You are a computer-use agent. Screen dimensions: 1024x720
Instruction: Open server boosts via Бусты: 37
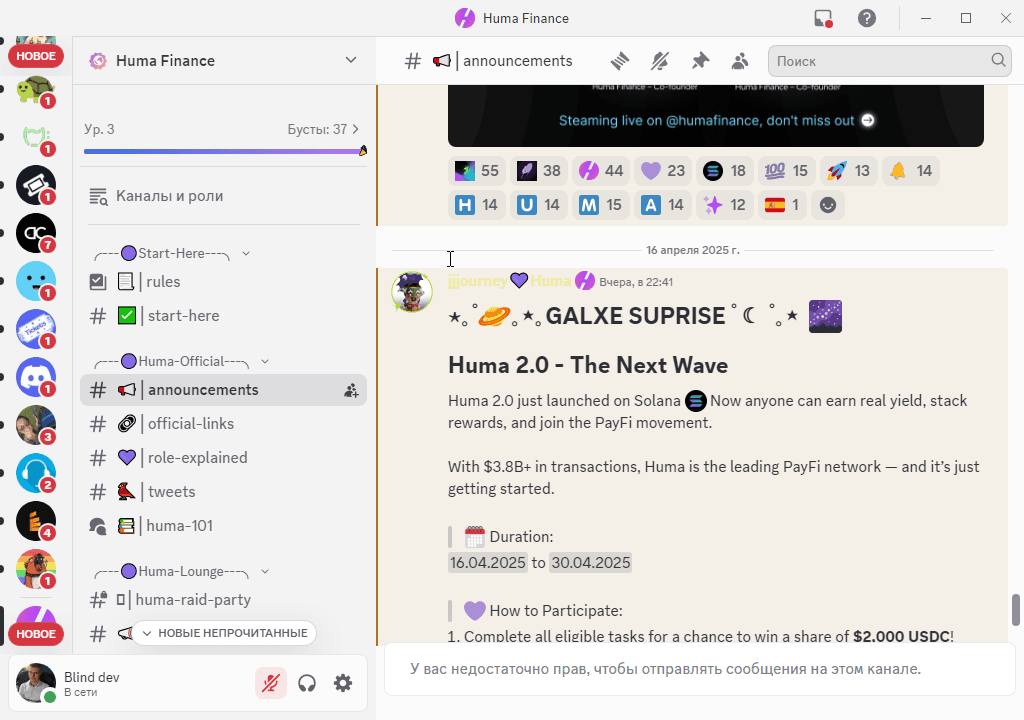pyautogui.click(x=323, y=129)
